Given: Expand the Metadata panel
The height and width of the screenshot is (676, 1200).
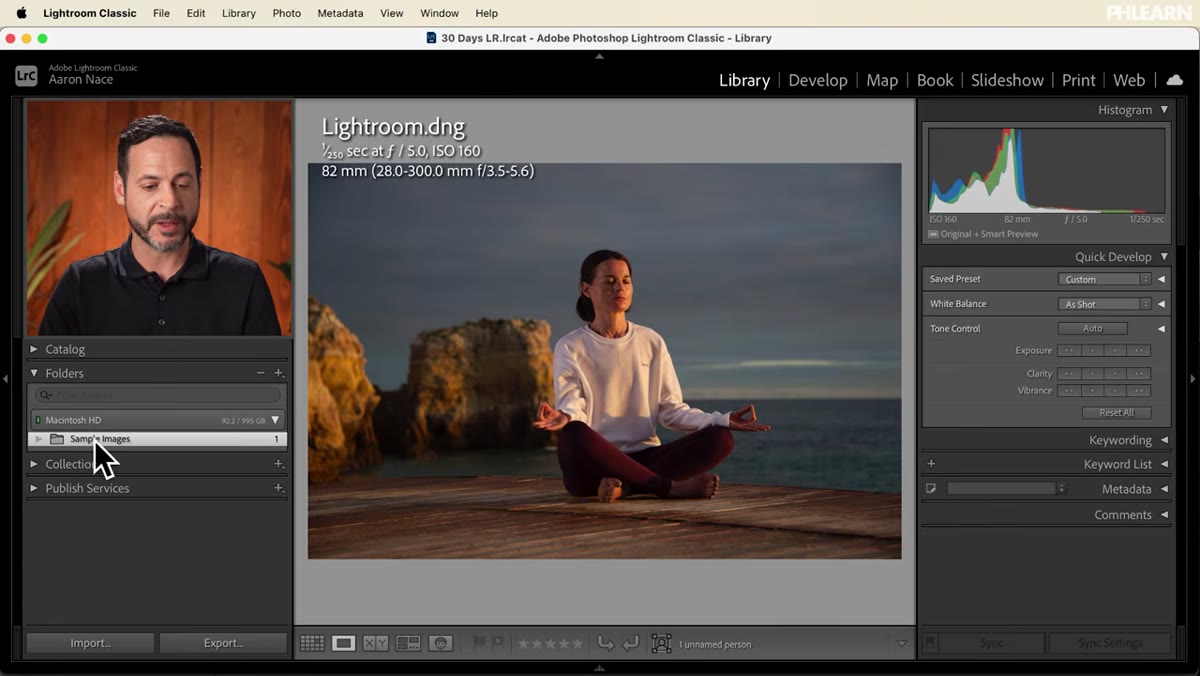Looking at the screenshot, I should click(1164, 489).
